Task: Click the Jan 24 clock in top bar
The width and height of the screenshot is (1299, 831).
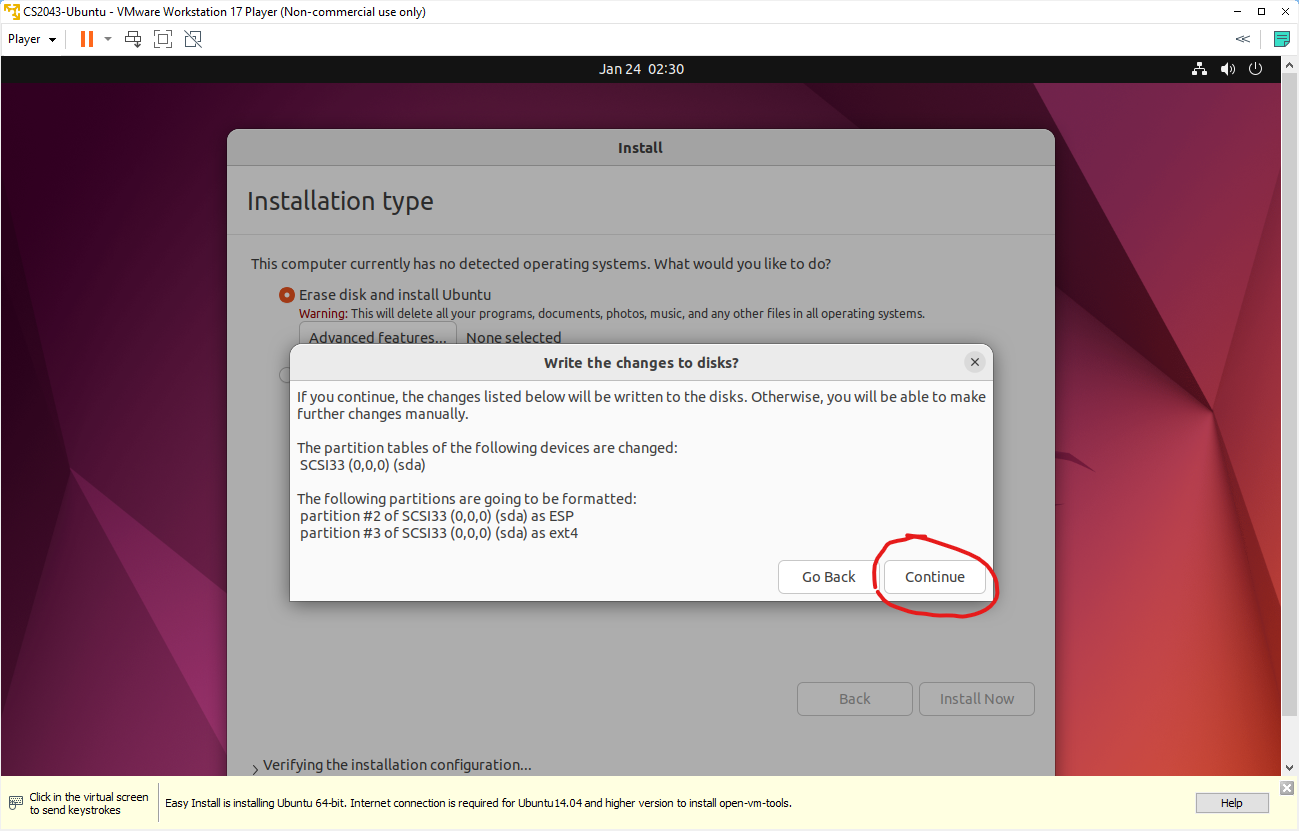Action: pyautogui.click(x=641, y=69)
